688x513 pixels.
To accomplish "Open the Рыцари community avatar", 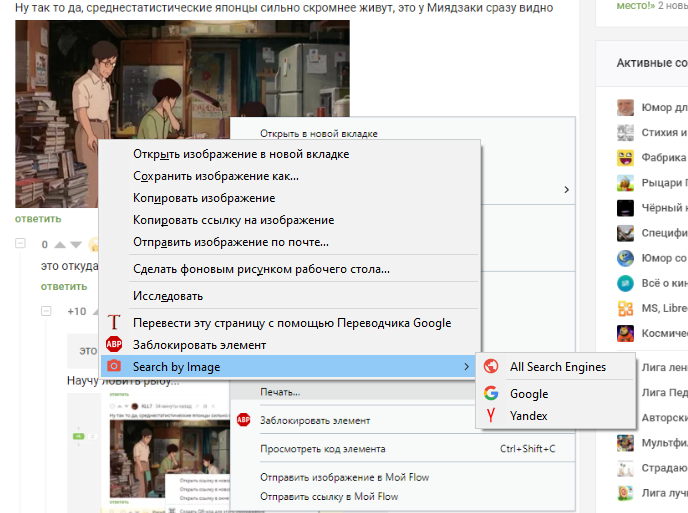I will (x=625, y=183).
